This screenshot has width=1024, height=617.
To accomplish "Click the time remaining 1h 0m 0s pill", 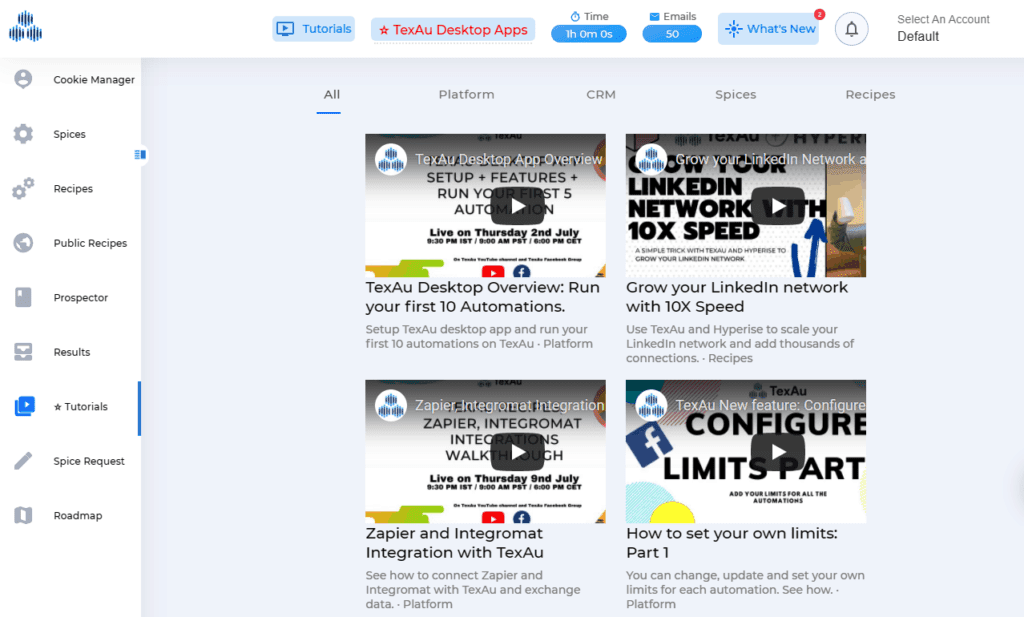I will tap(588, 34).
